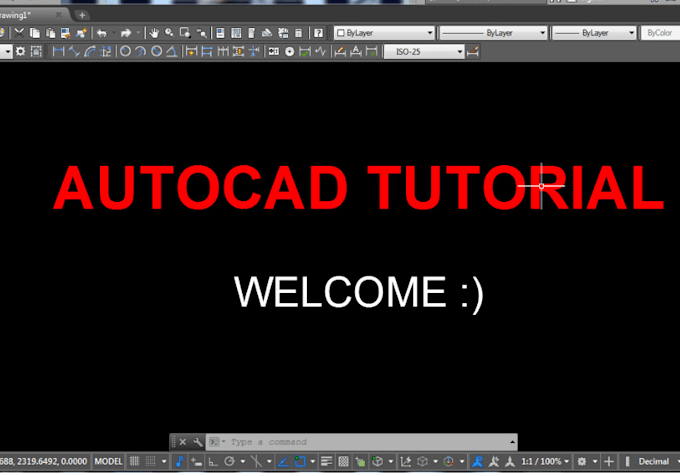
Task: Open the Help question mark icon
Action: [318, 33]
